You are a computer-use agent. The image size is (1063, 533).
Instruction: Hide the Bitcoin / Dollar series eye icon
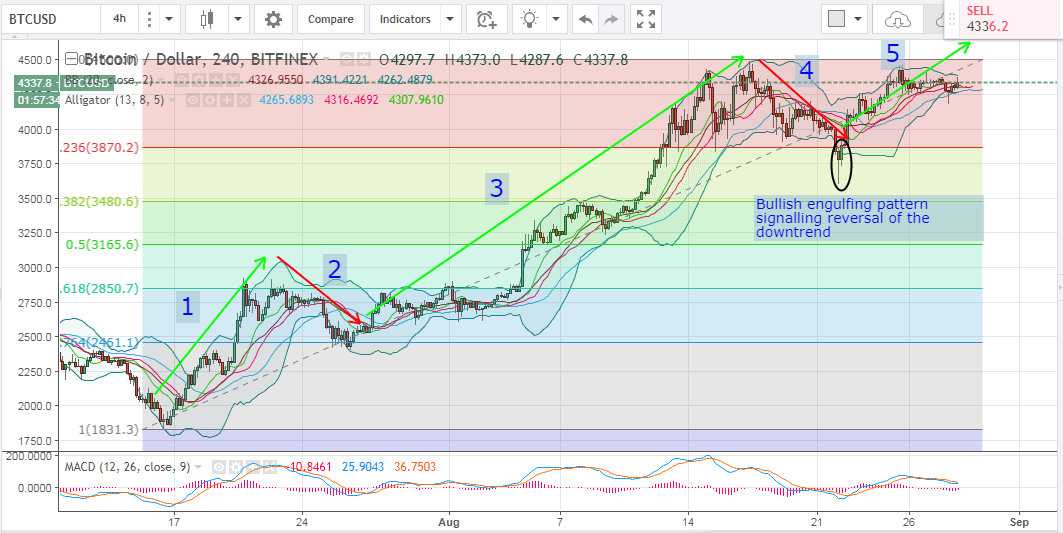click(346, 59)
